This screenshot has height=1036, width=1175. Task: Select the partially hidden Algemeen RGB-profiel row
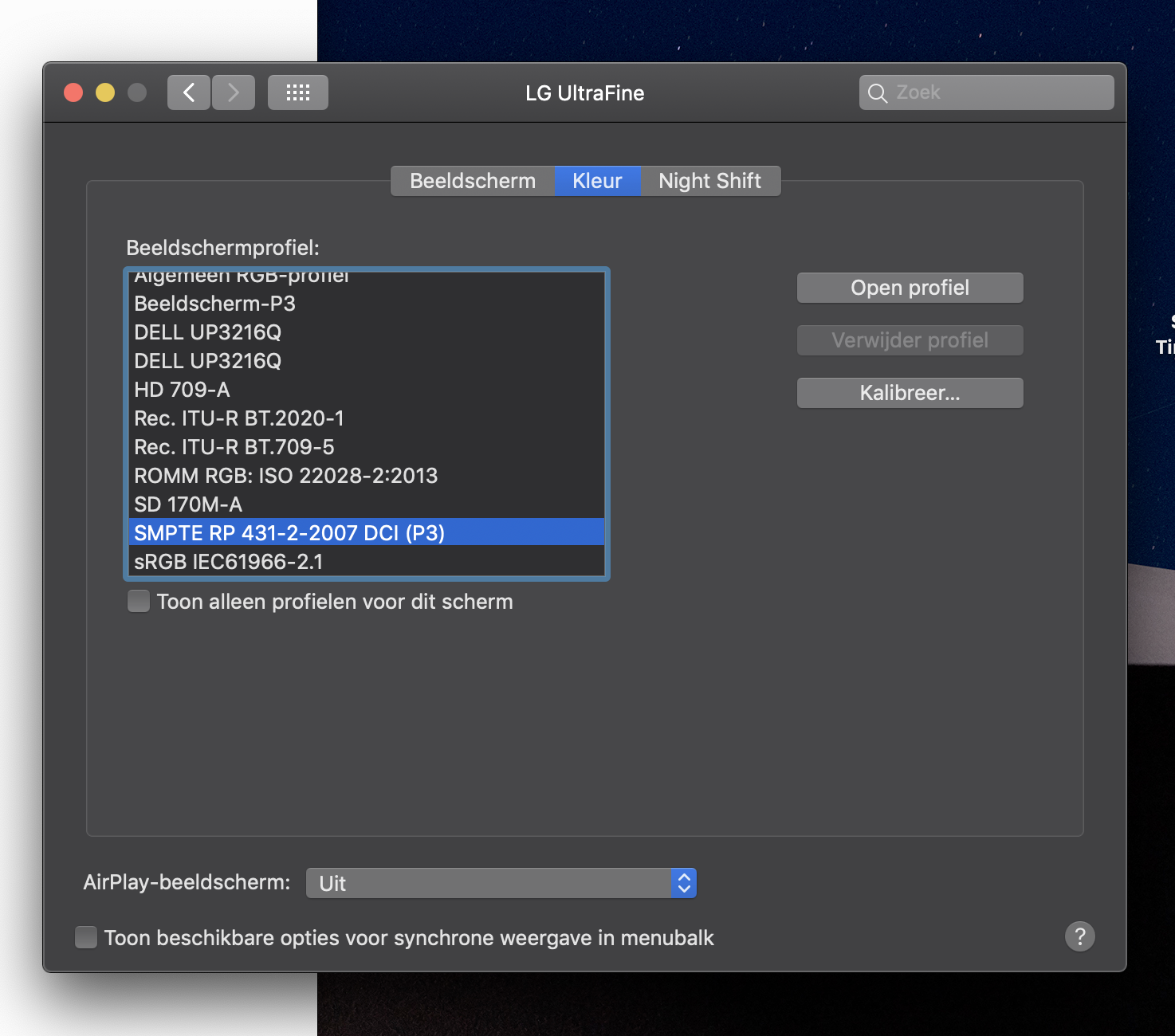pos(367,280)
